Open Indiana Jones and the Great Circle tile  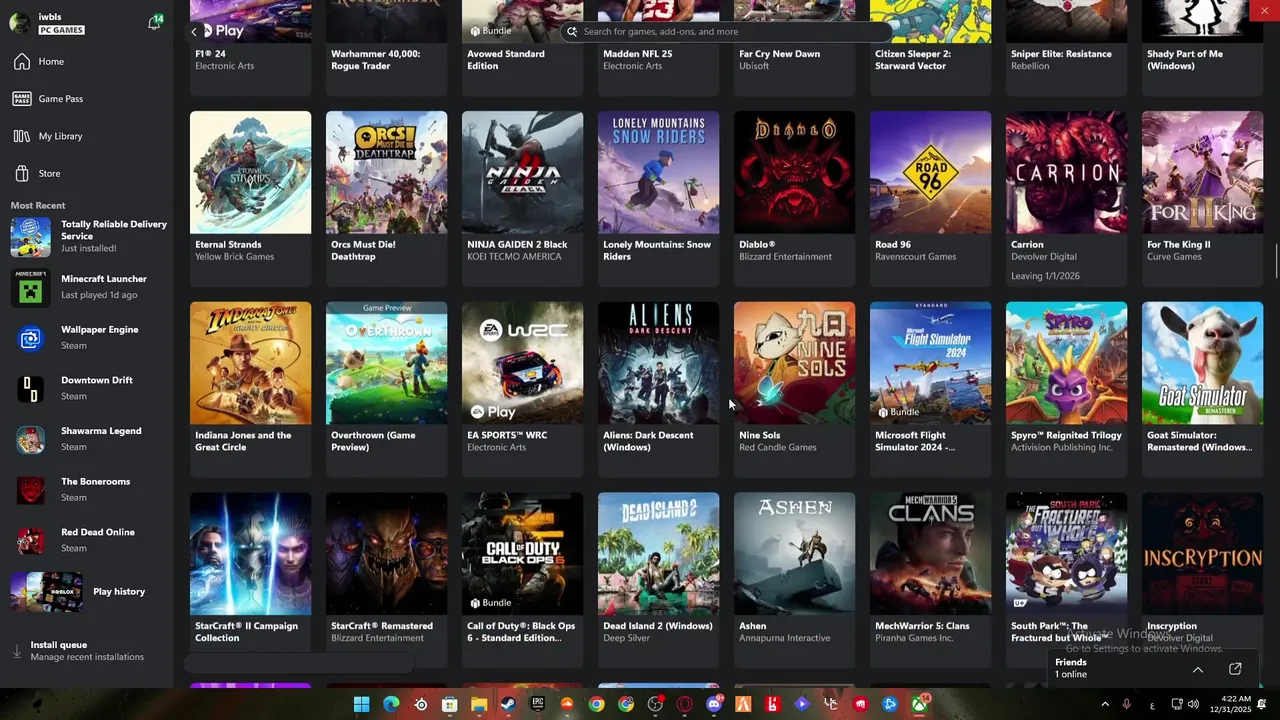pyautogui.click(x=250, y=388)
